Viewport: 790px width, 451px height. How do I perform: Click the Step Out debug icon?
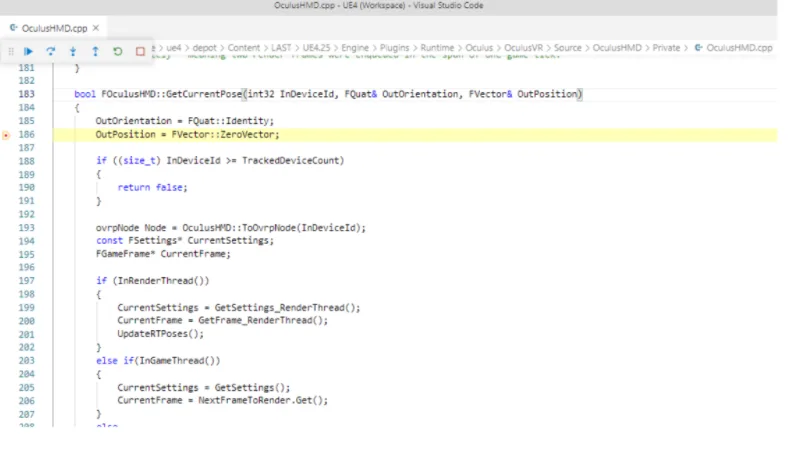click(95, 51)
